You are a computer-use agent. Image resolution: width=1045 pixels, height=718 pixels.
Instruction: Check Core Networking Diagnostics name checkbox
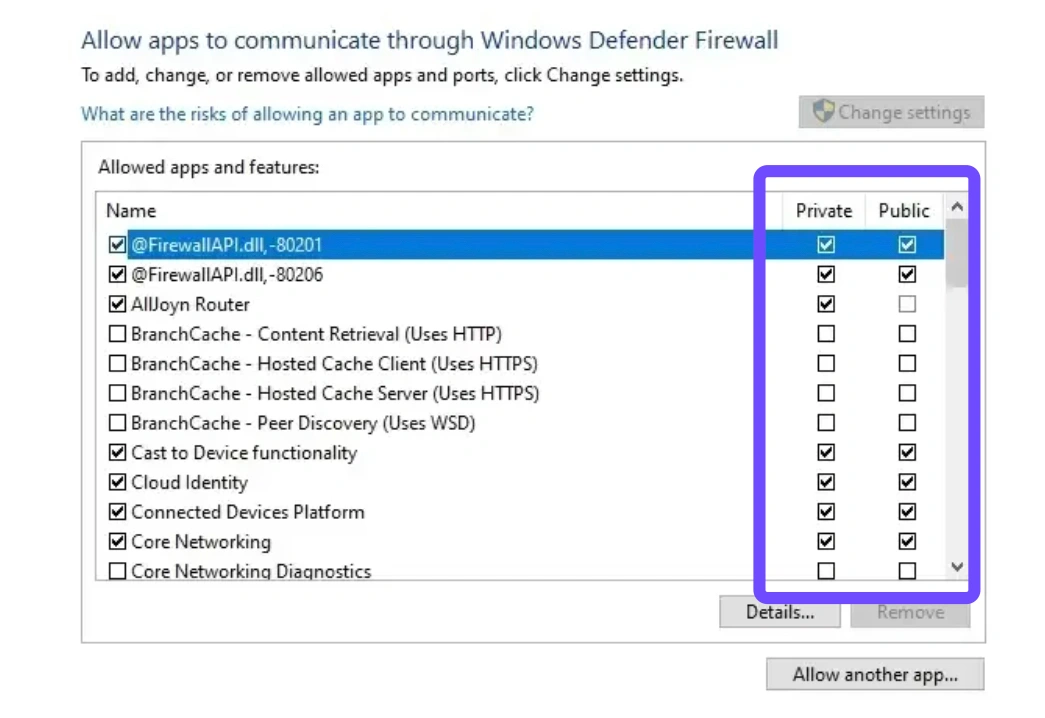[x=117, y=571]
